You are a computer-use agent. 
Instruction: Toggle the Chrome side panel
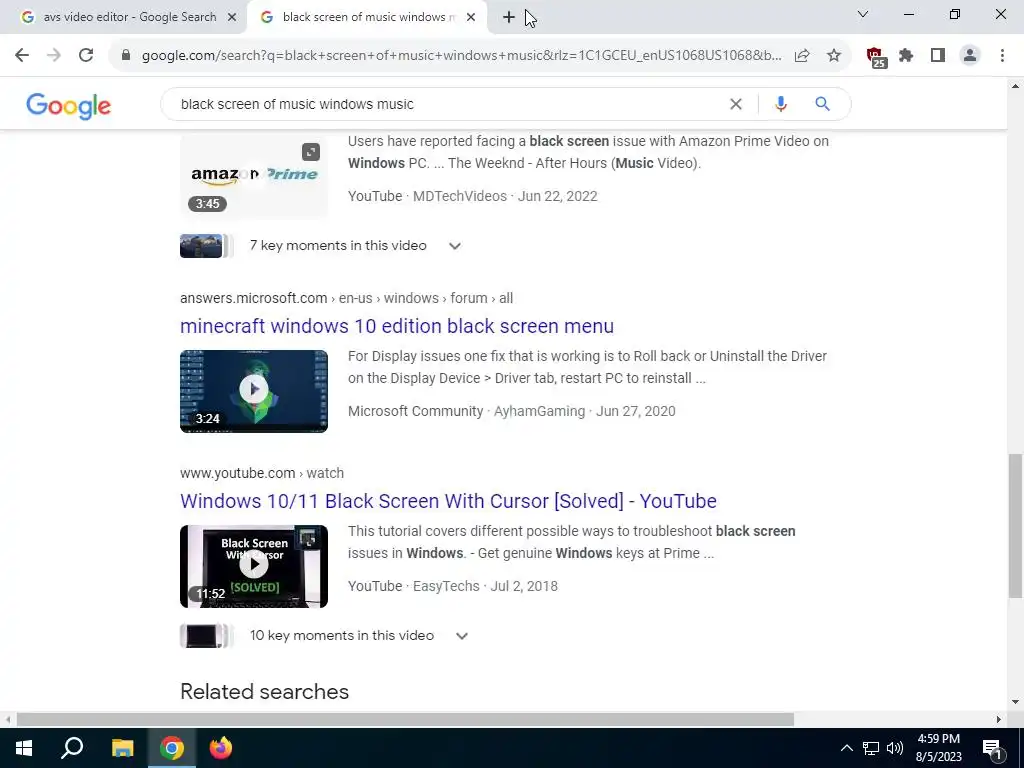[x=938, y=56]
